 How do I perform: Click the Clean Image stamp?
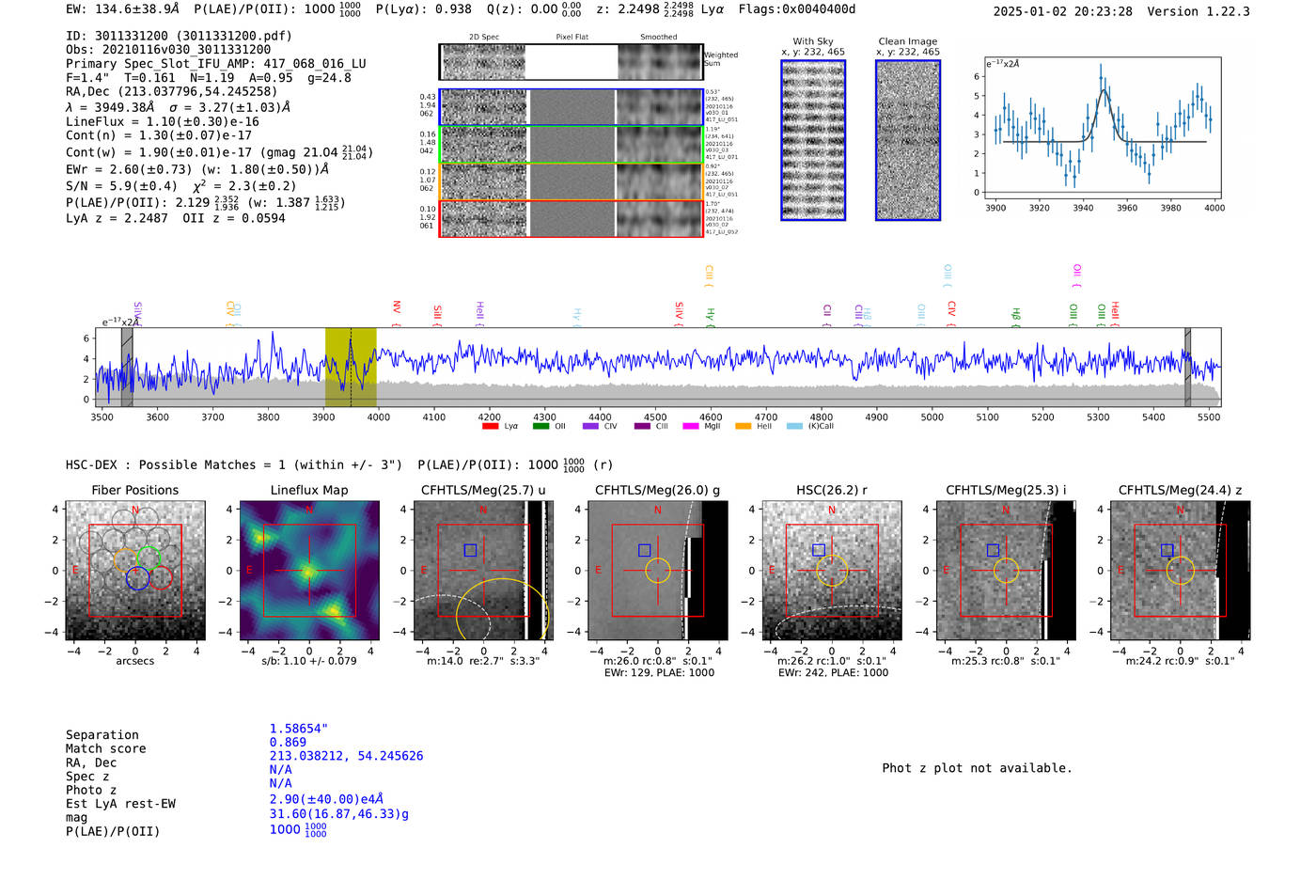pyautogui.click(x=908, y=140)
